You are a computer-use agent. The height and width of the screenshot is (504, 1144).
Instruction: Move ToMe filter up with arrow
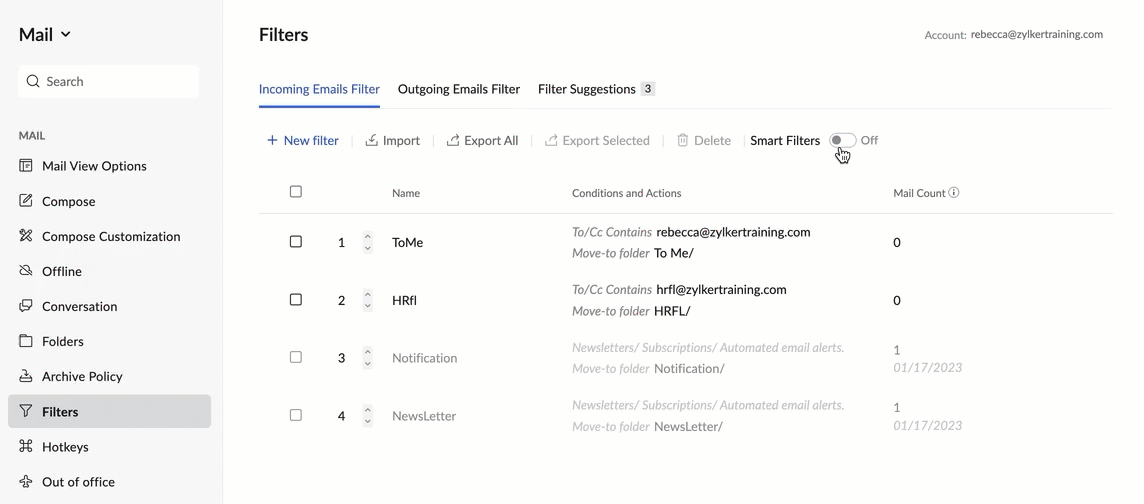point(368,236)
